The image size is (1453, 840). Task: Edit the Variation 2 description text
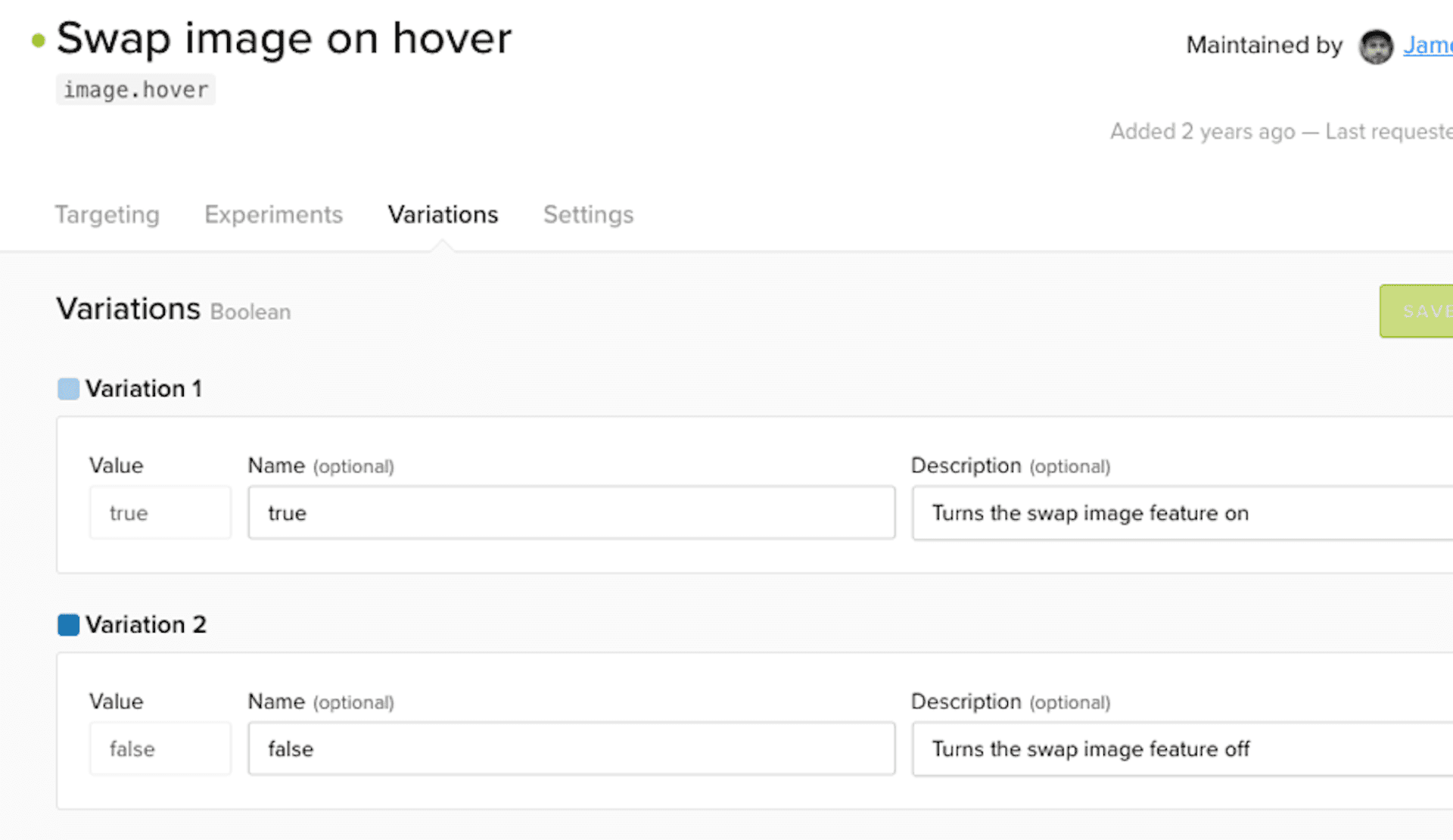pyautogui.click(x=1179, y=748)
